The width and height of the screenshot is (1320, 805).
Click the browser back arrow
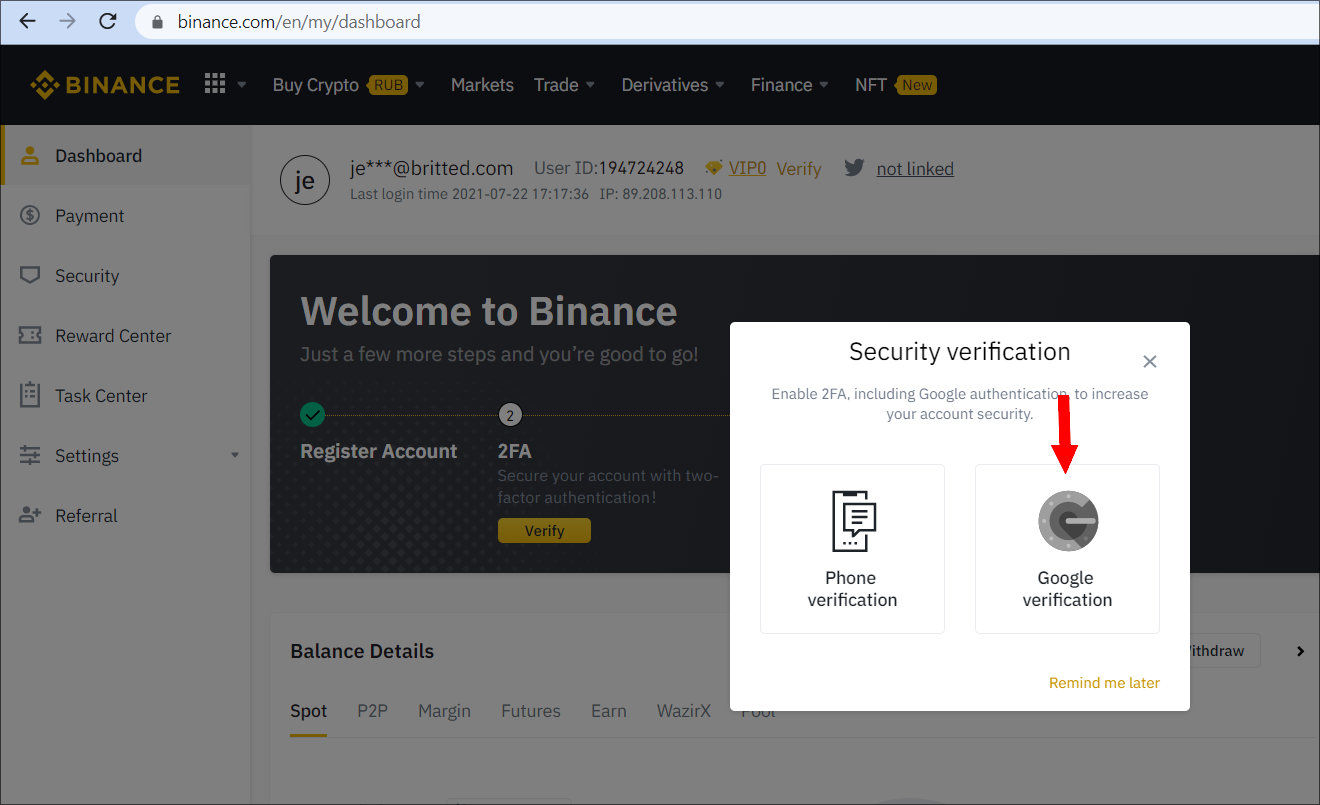tap(27, 21)
